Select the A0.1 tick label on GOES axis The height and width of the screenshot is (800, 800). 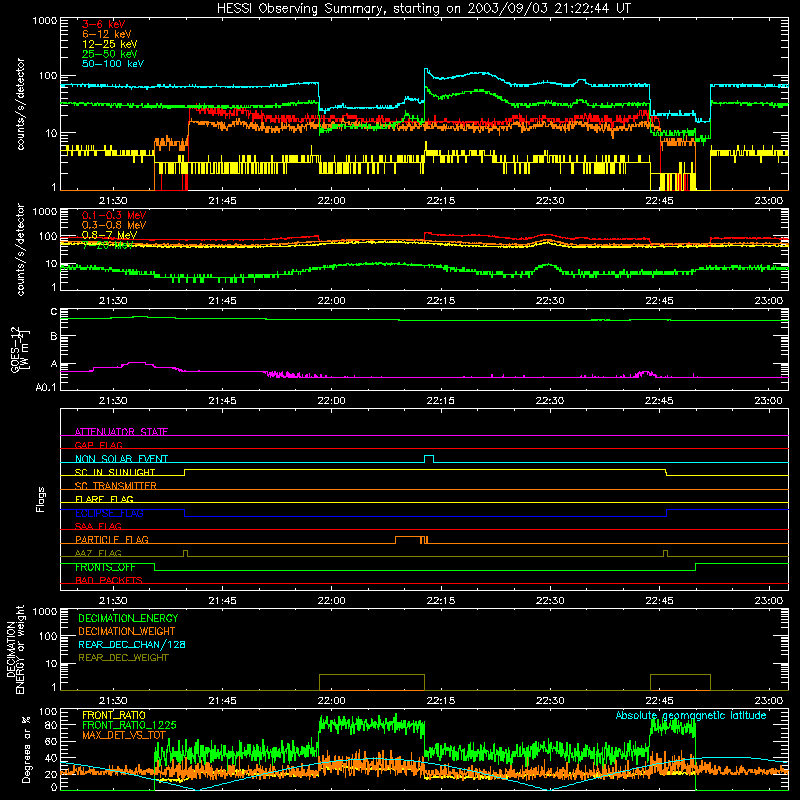coord(46,388)
